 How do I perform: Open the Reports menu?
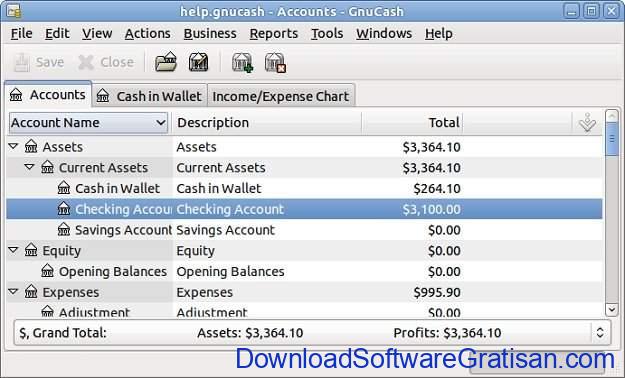click(x=274, y=33)
